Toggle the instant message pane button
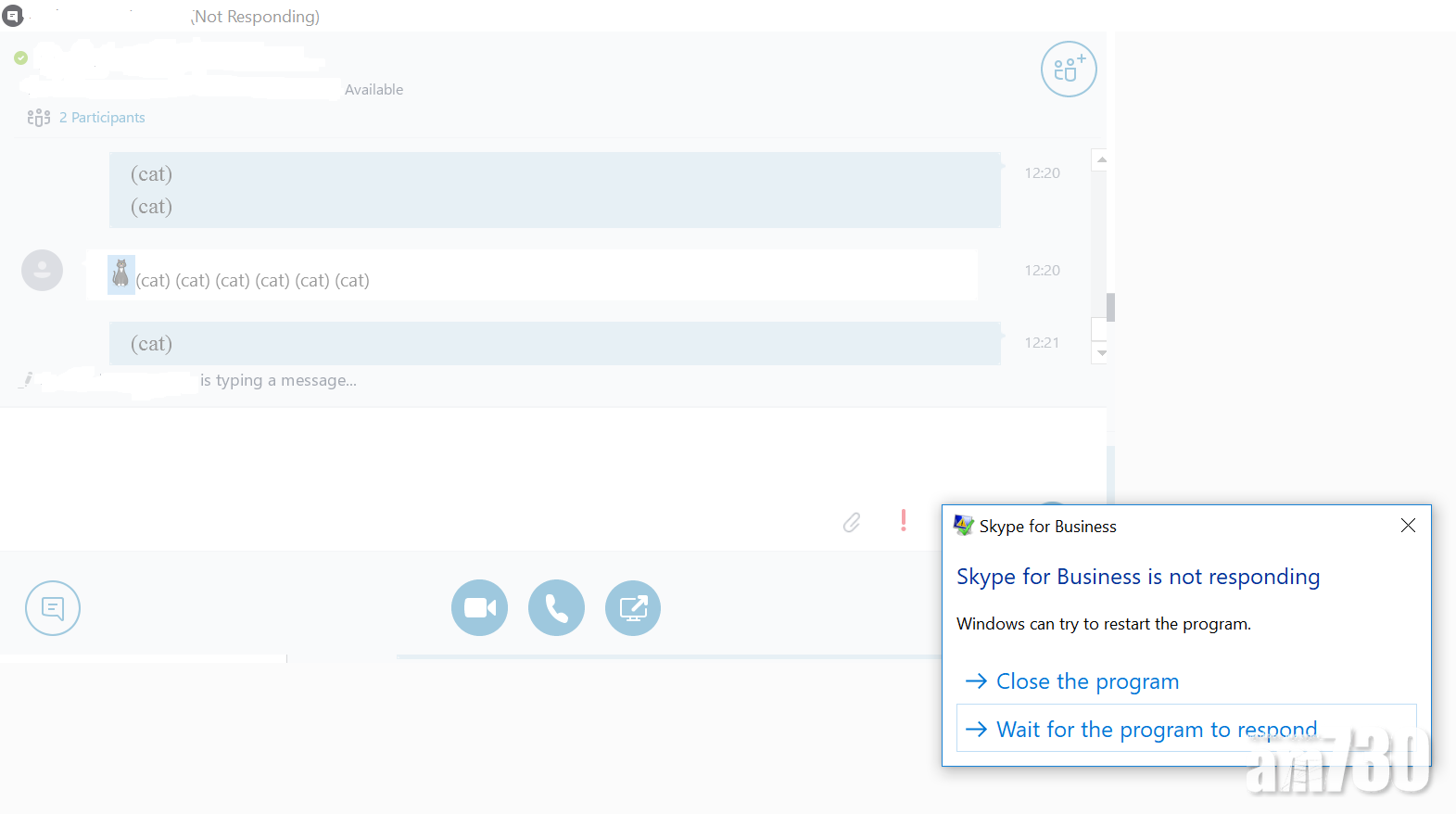Screen dimensions: 1456x814 click(53, 608)
